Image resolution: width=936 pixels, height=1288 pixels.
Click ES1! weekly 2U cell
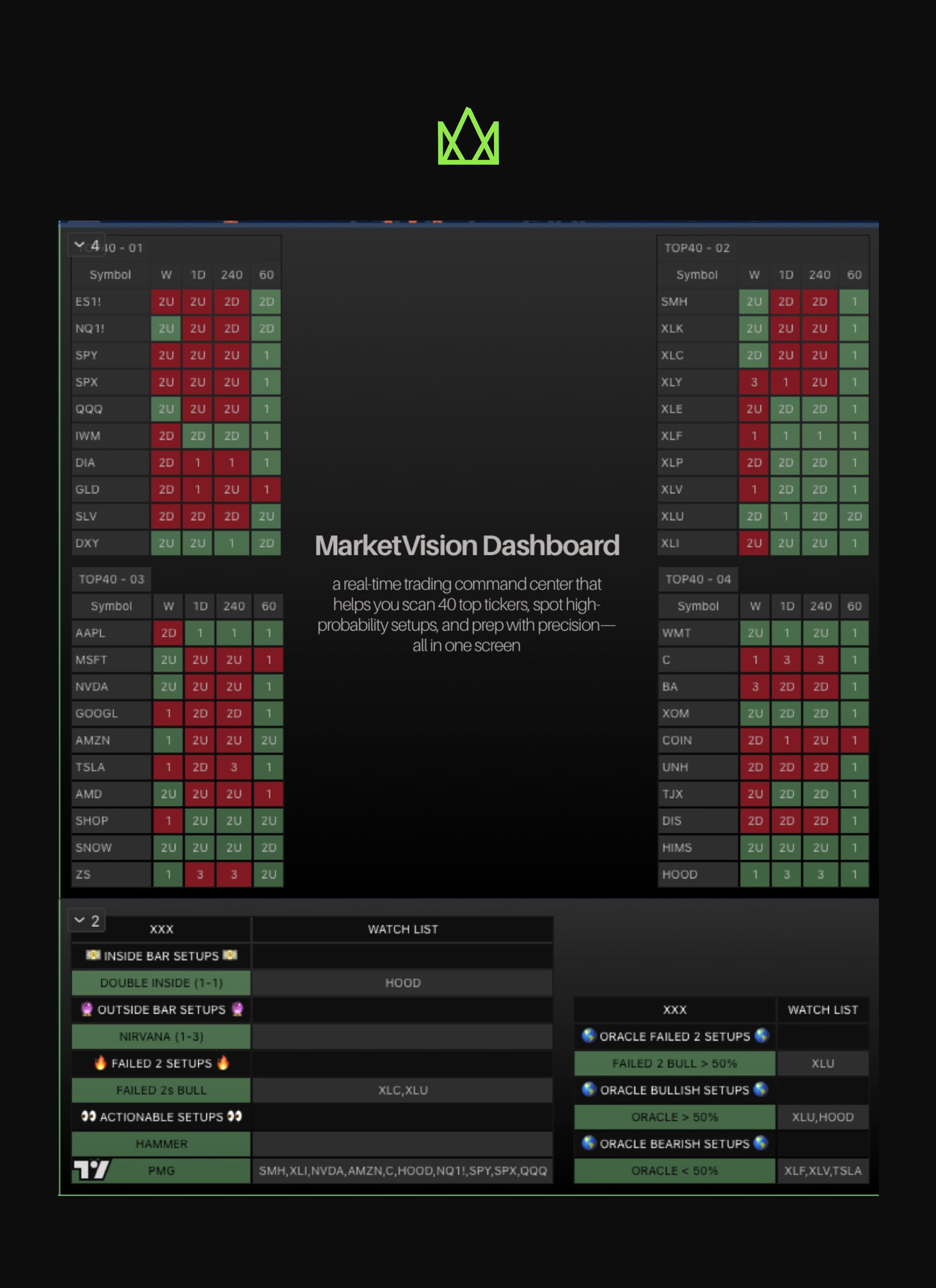(166, 301)
